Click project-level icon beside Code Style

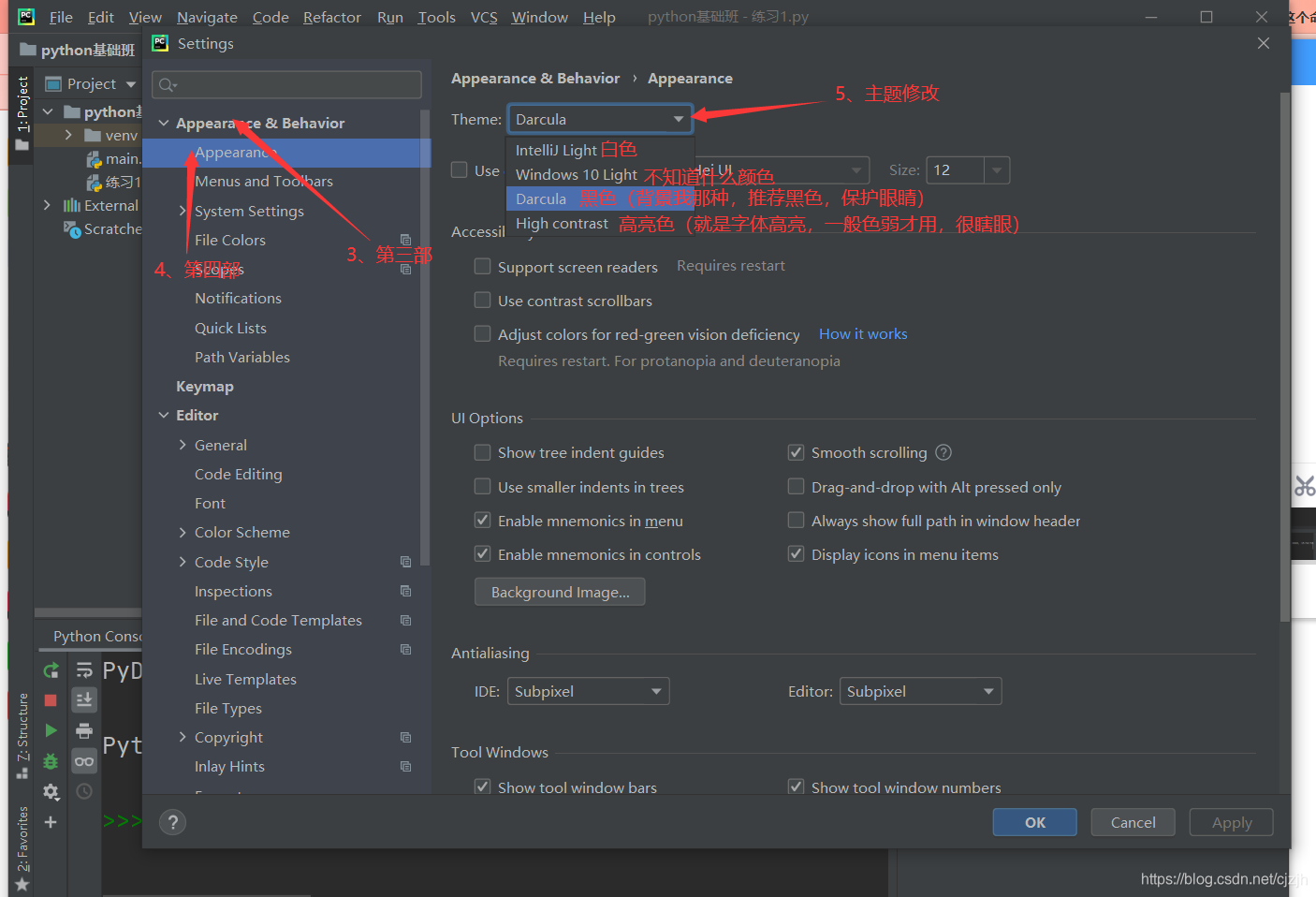point(405,562)
